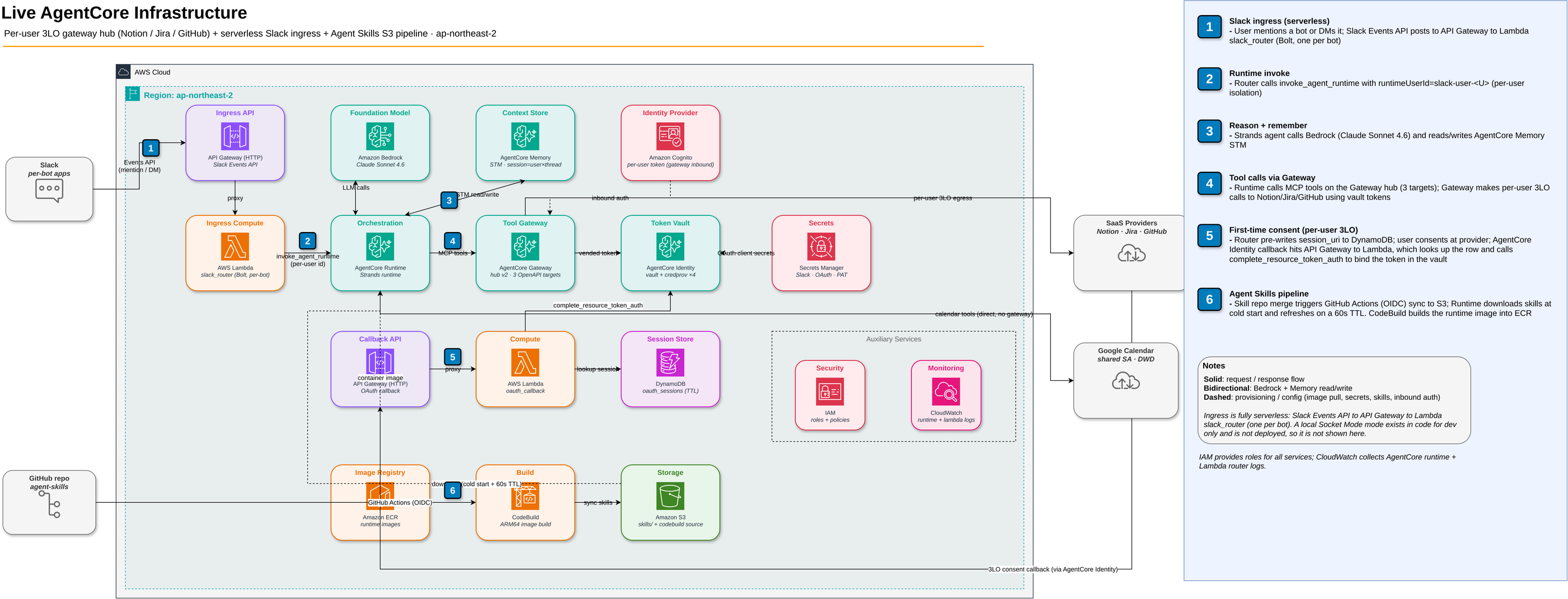
Task: Click the Google Calendar cloud icon
Action: 1125,381
